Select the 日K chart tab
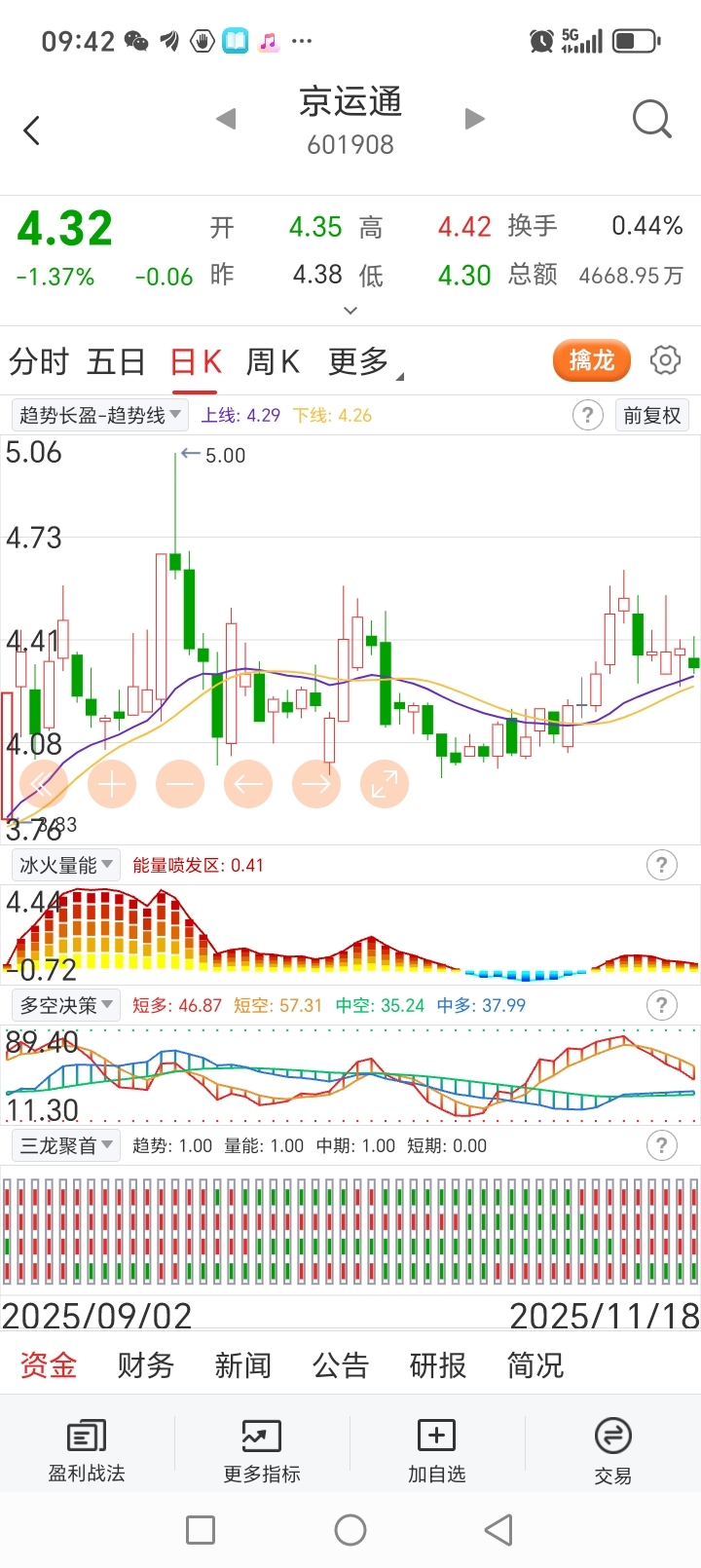 [x=196, y=362]
